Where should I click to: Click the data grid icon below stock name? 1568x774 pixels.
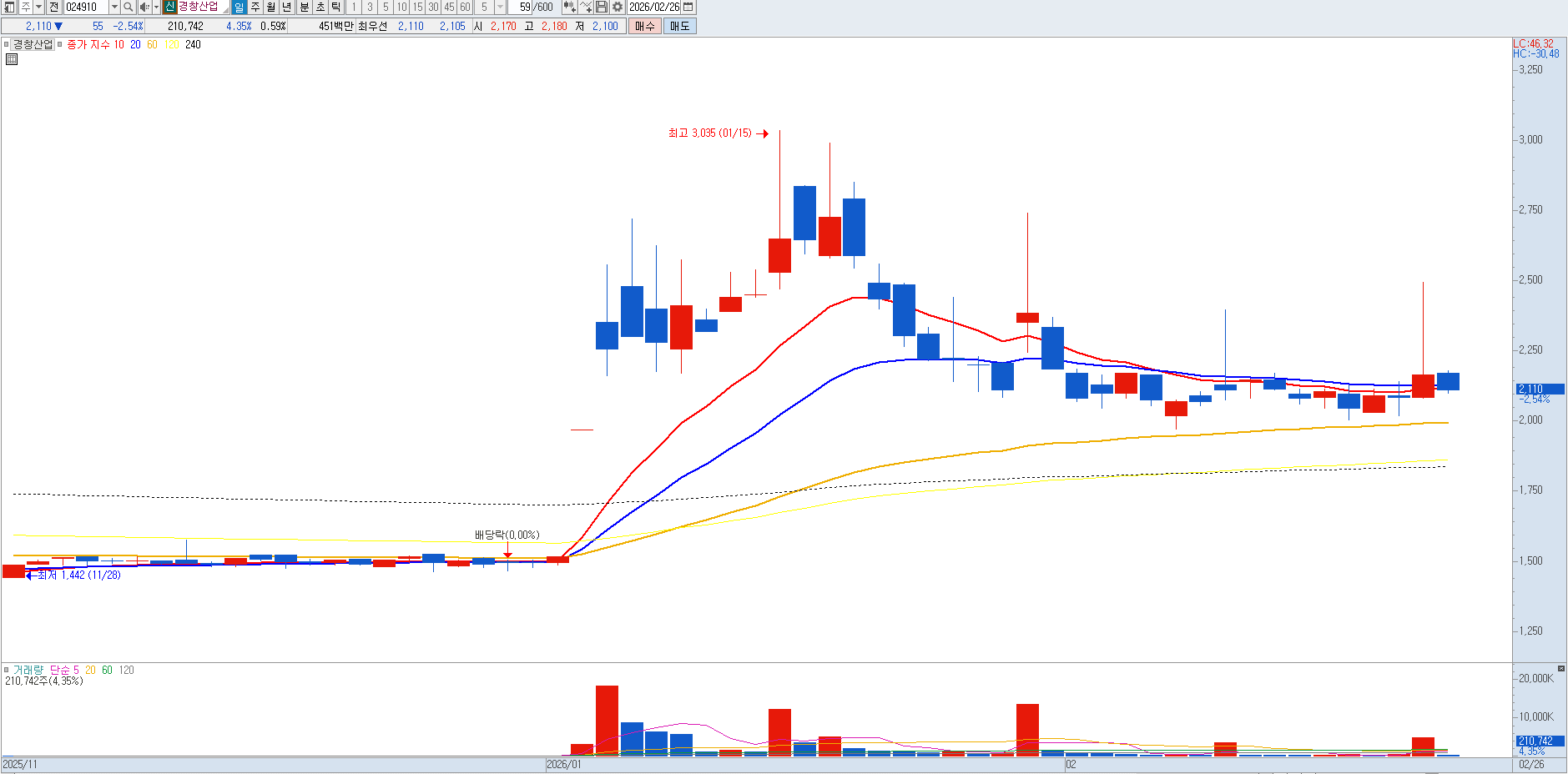[x=12, y=59]
